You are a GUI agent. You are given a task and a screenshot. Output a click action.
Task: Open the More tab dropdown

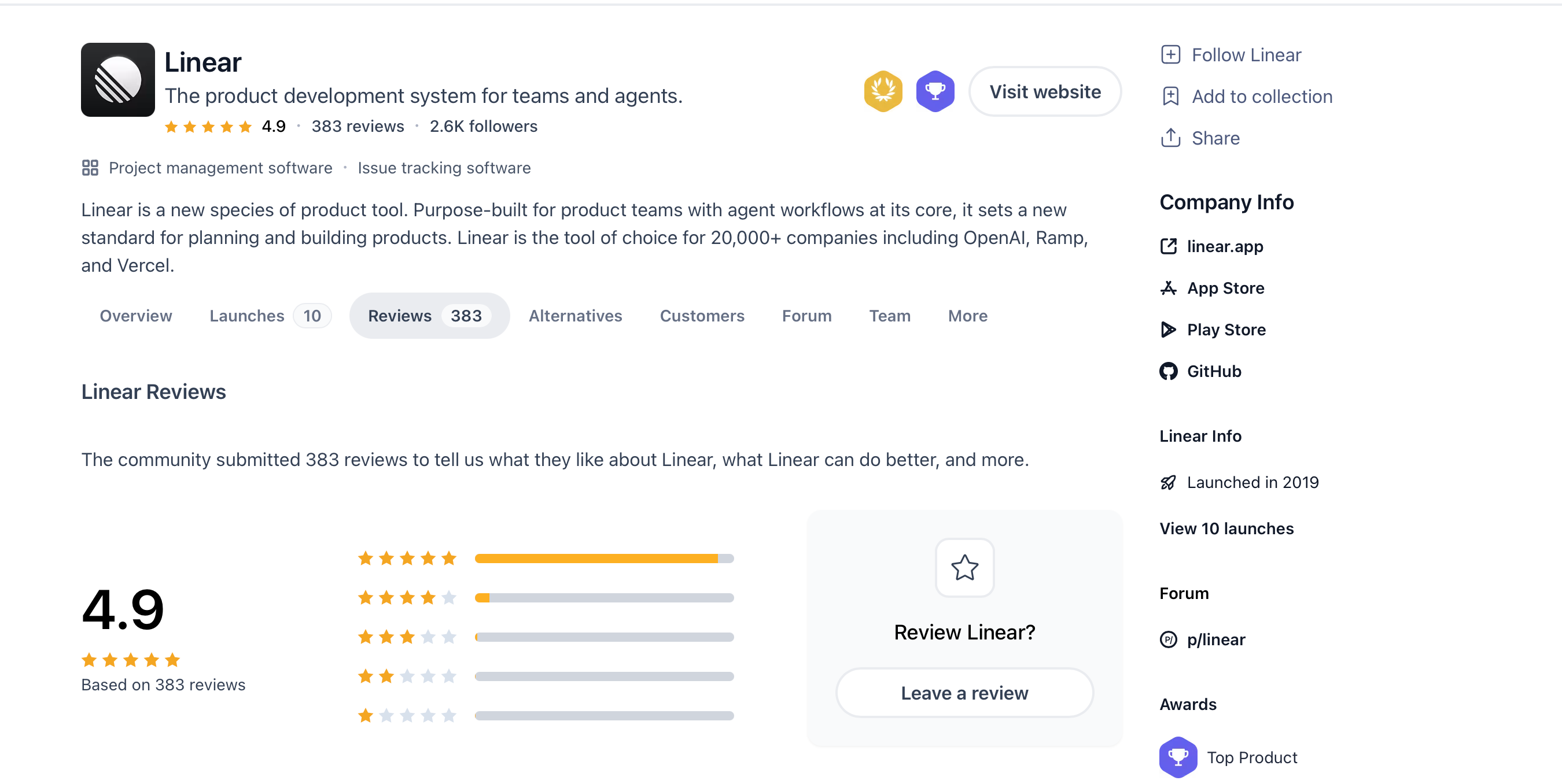coord(967,316)
